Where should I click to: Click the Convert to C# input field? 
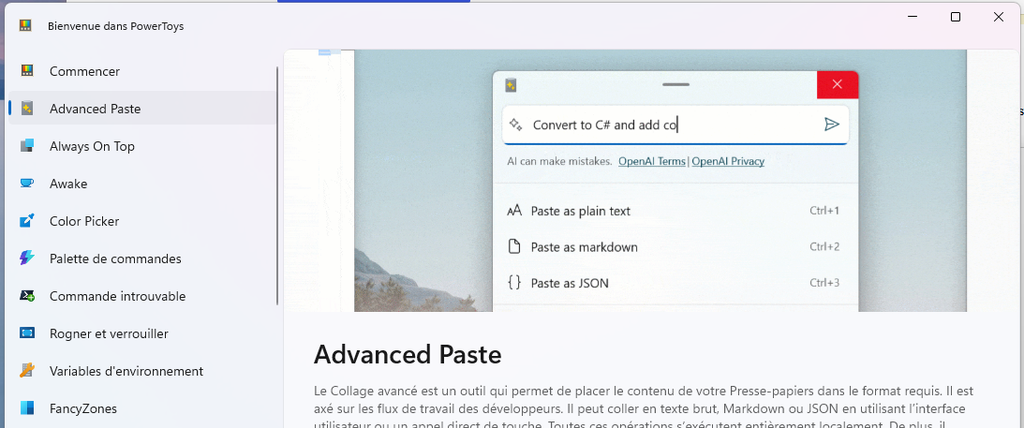click(674, 125)
